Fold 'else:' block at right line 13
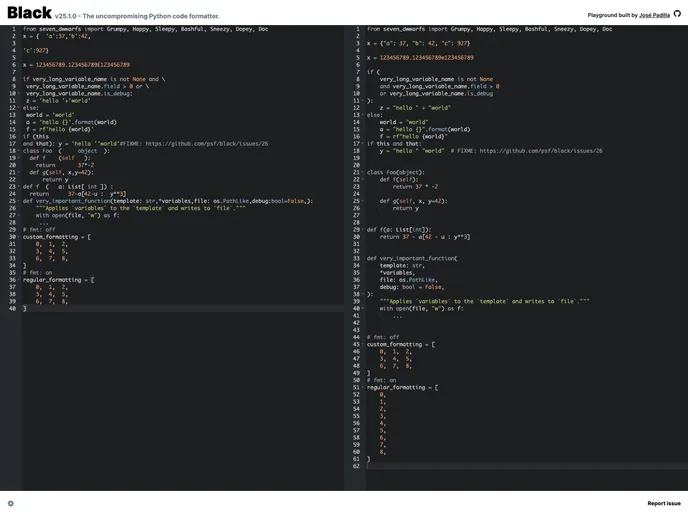 click(x=363, y=115)
